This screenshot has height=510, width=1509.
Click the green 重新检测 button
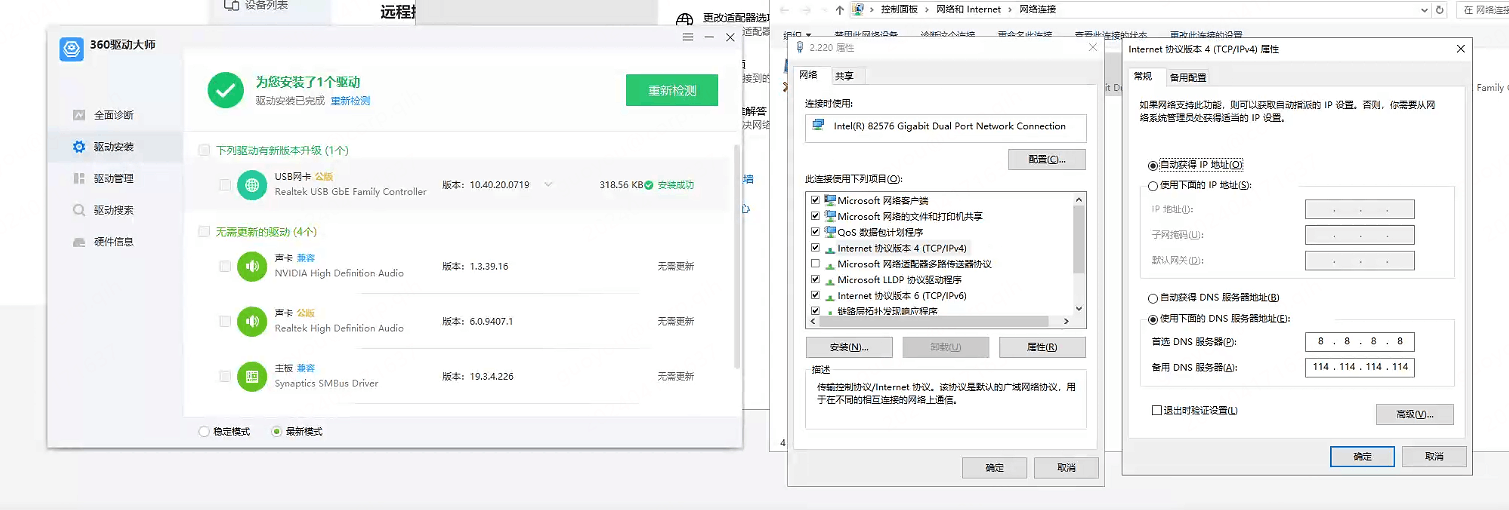(672, 90)
